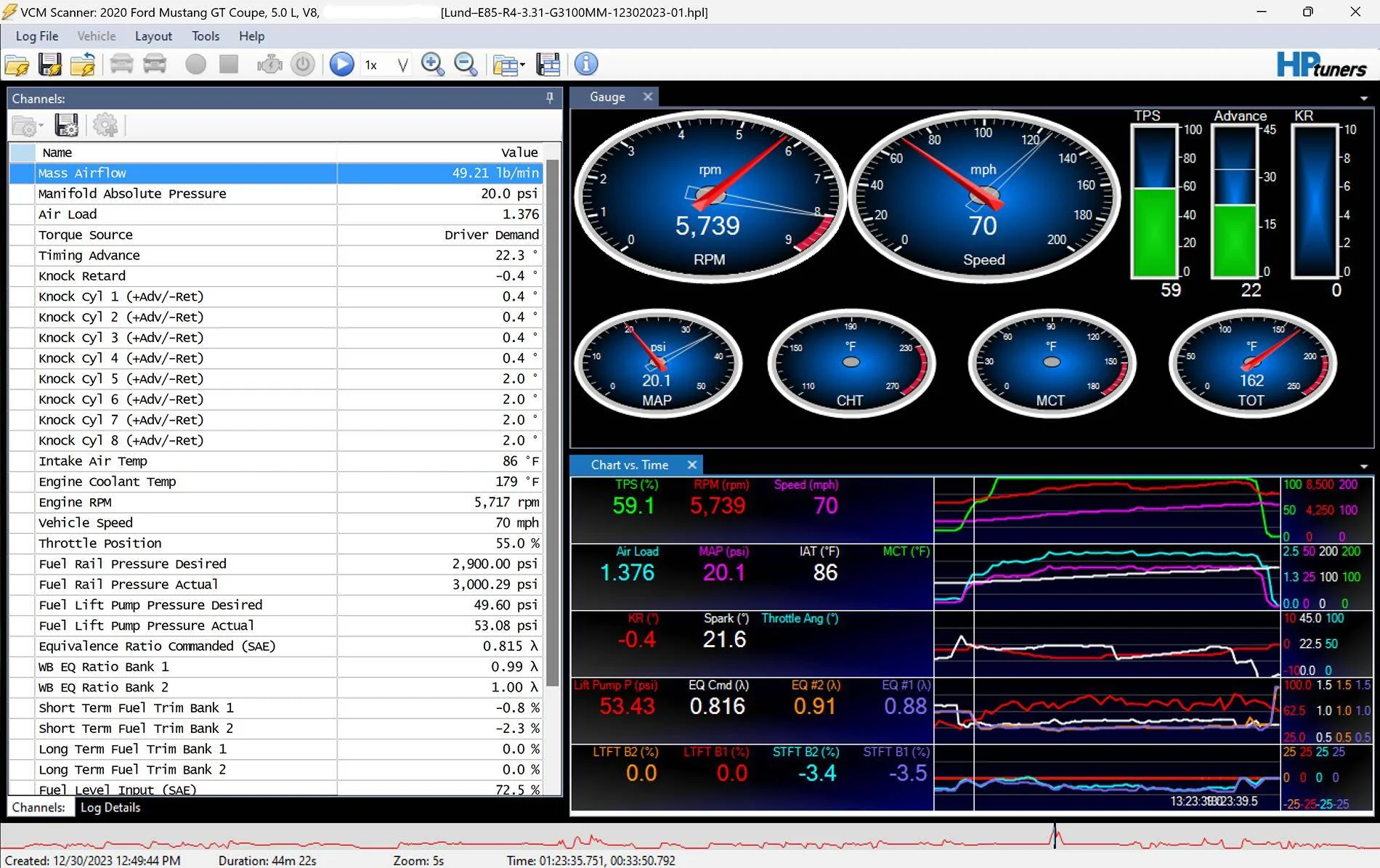The image size is (1380, 868).
Task: Open the Tools menu
Action: (206, 36)
